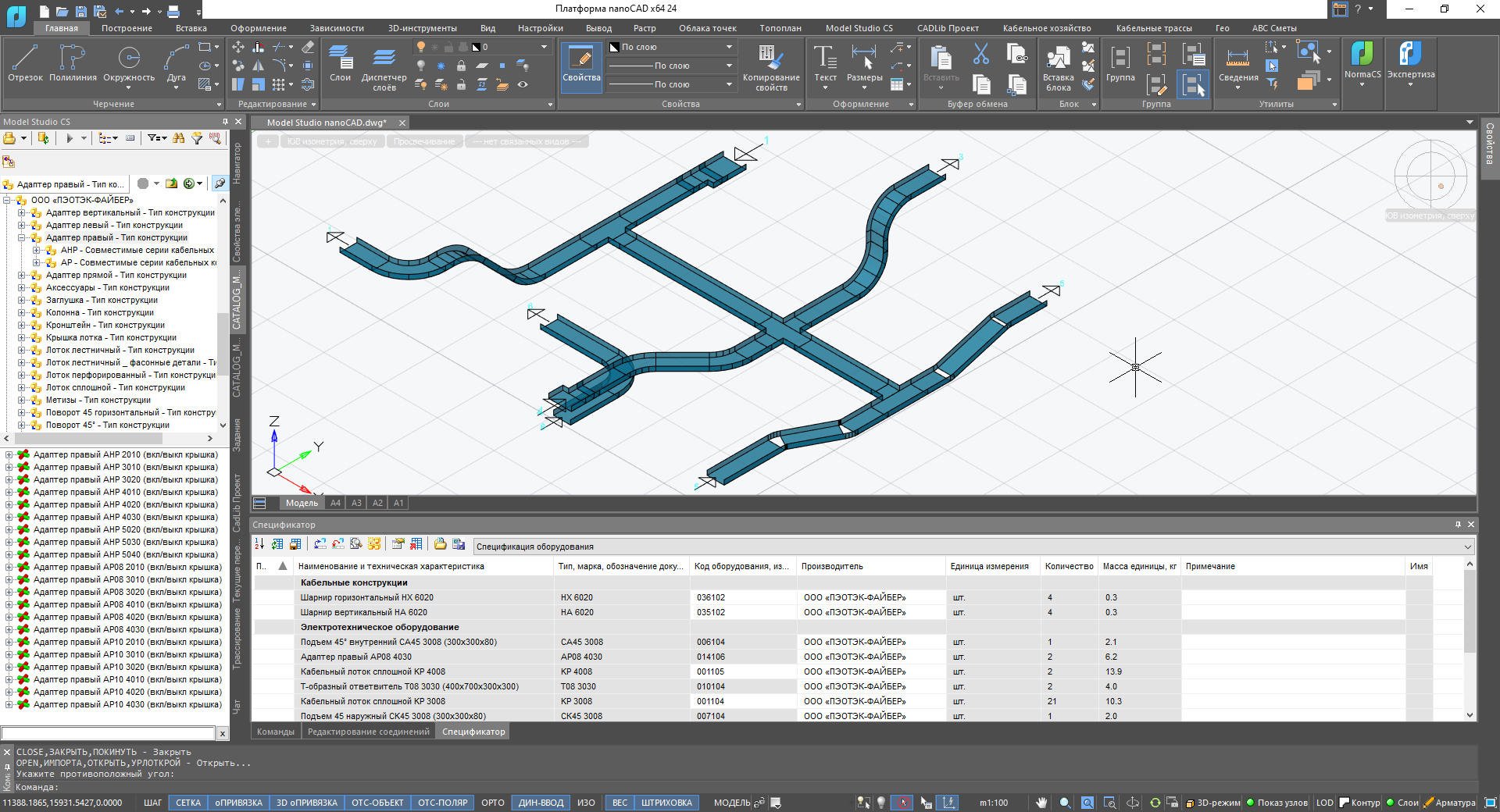Toggle ОТС-ОБЪЕКТ tracking

coord(377,803)
